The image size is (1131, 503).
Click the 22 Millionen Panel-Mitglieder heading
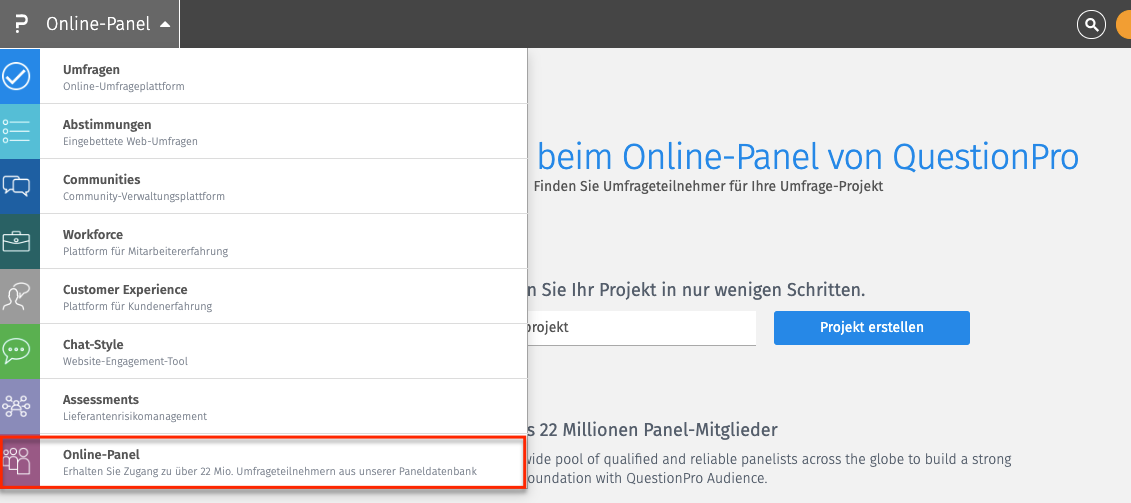[x=652, y=430]
